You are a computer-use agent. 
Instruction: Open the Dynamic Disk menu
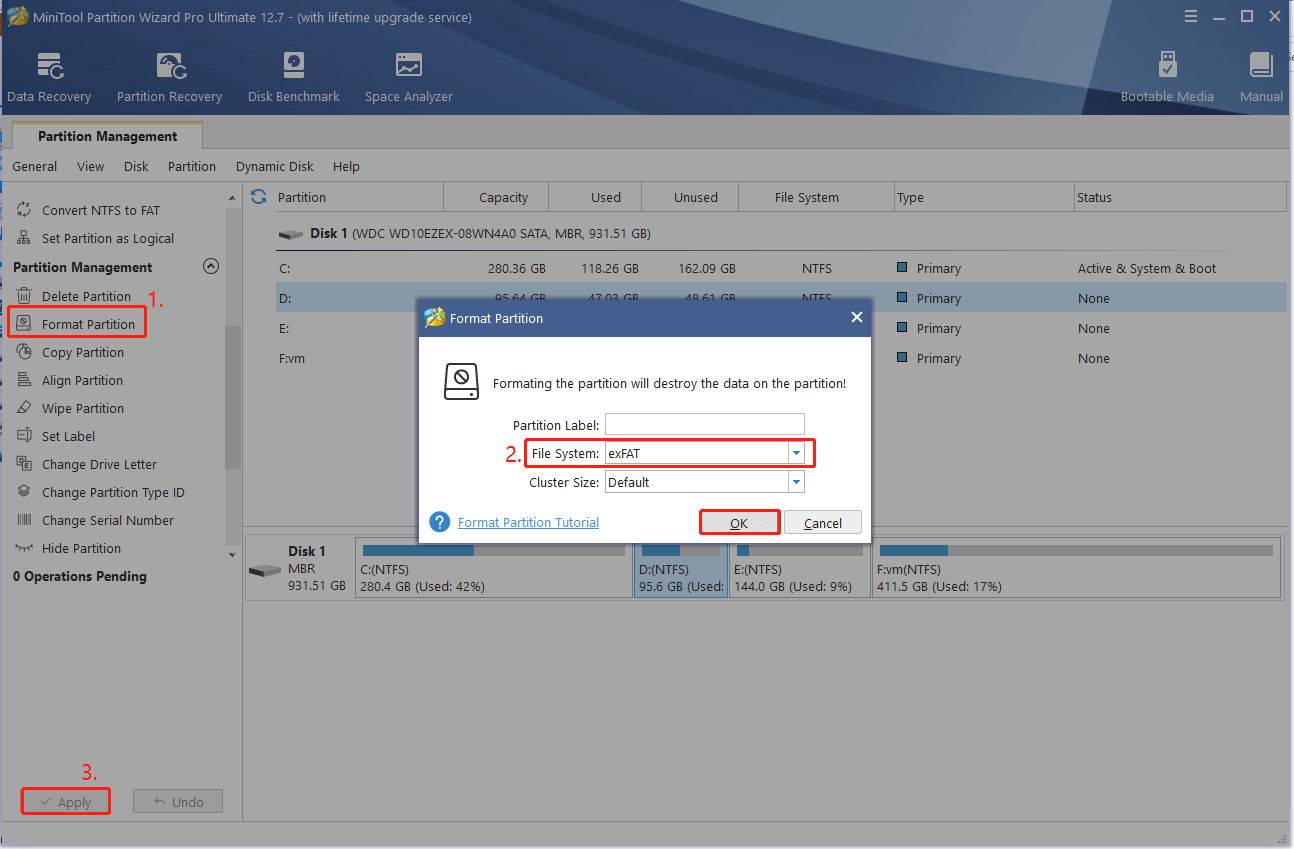point(274,166)
